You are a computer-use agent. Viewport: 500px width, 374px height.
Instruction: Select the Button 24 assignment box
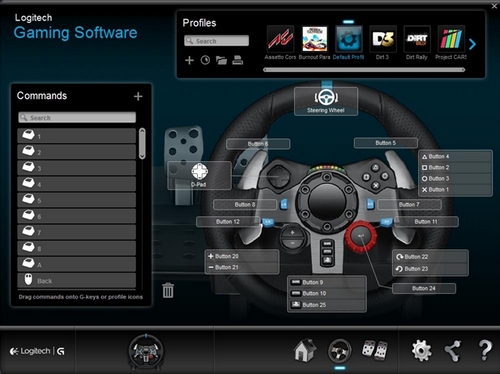coord(424,288)
